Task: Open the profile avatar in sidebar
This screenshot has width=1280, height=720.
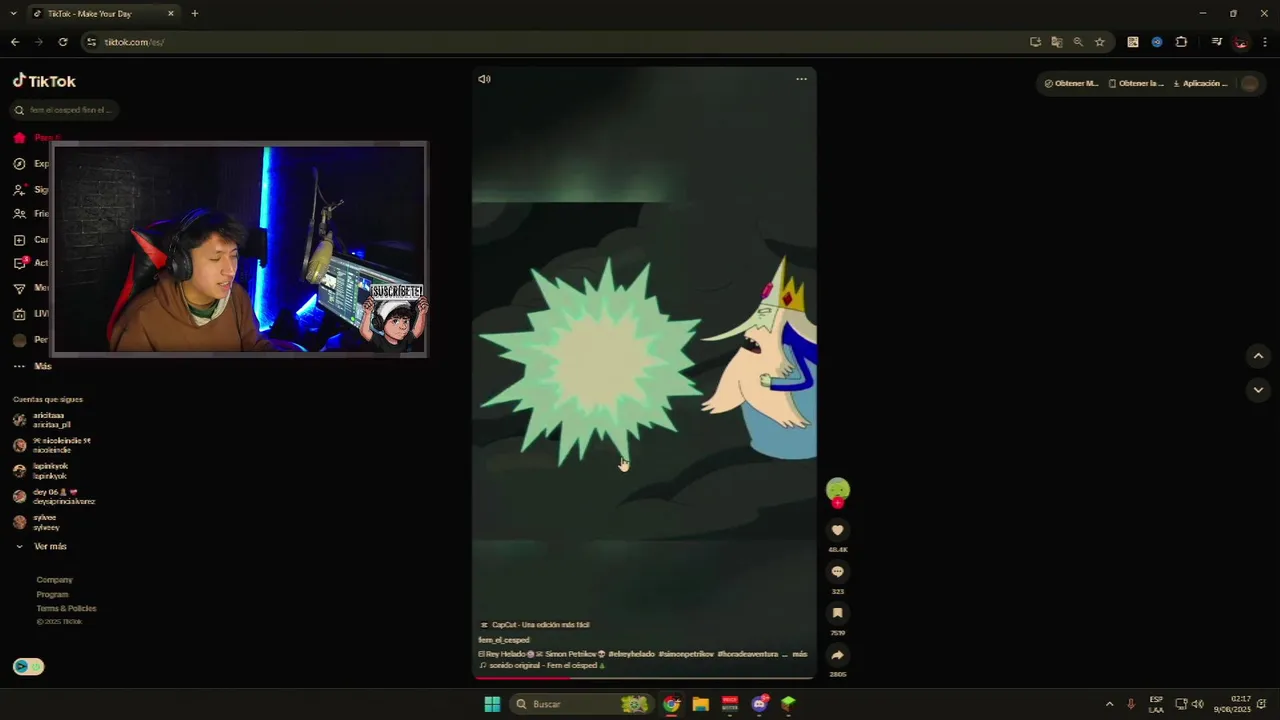Action: click(x=19, y=340)
